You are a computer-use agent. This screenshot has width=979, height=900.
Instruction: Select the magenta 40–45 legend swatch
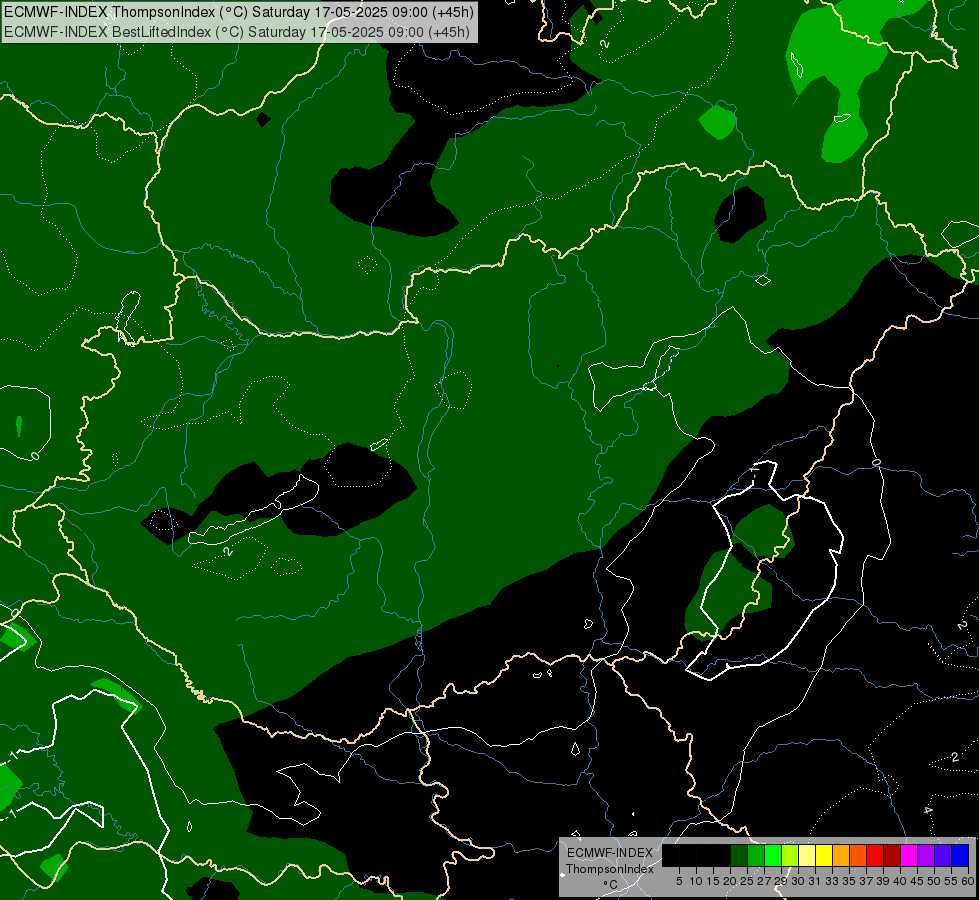(909, 855)
